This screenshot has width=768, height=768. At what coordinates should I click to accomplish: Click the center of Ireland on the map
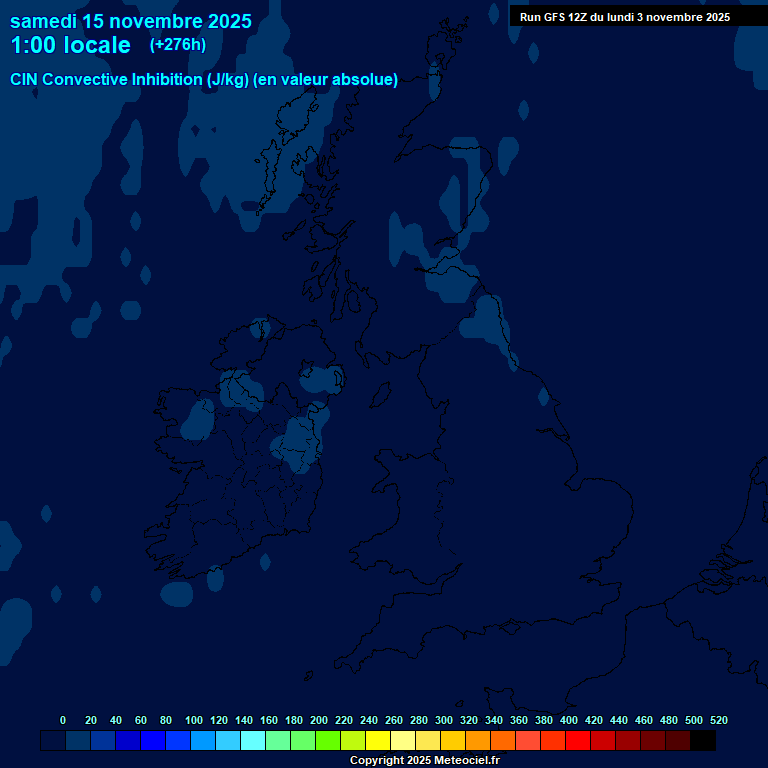coord(235,460)
